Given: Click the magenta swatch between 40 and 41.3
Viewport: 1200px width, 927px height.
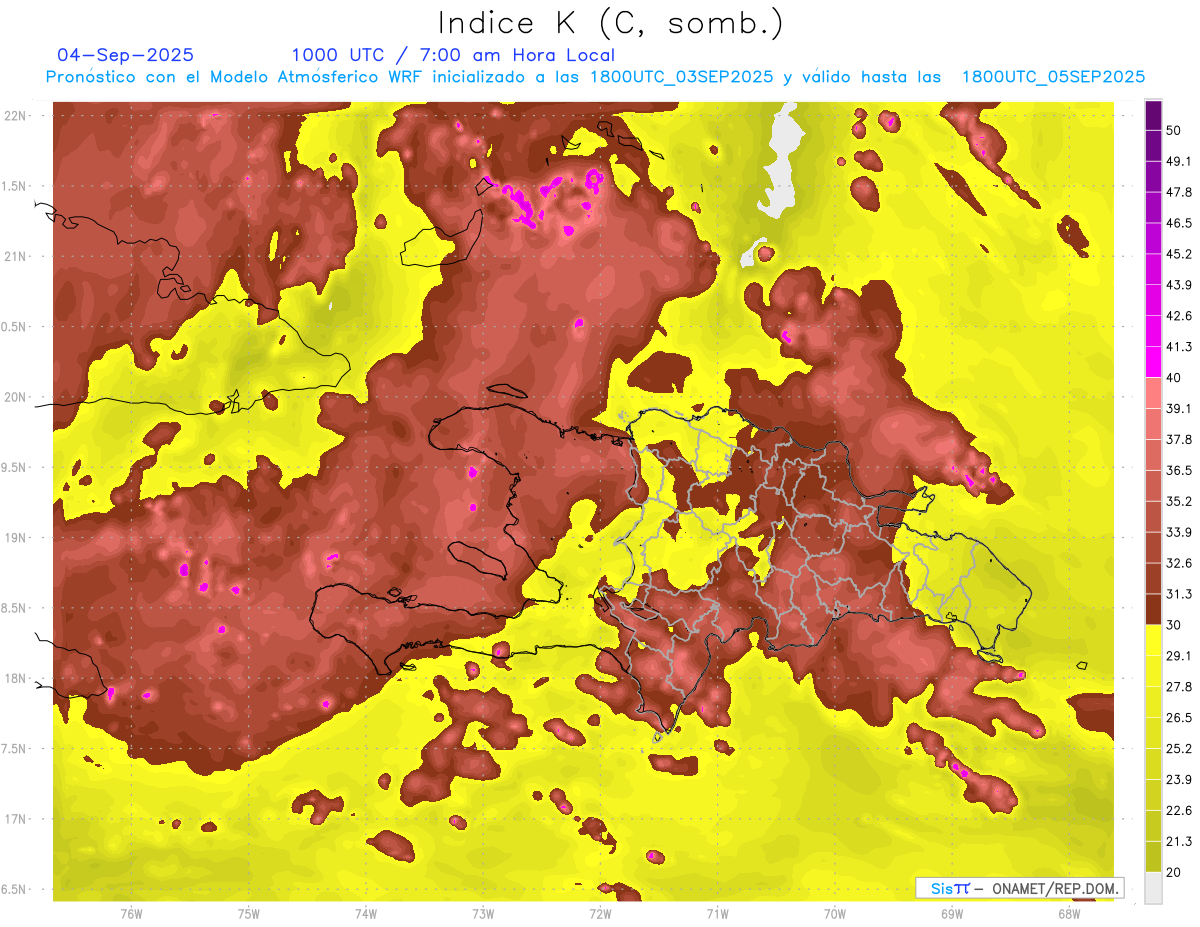Looking at the screenshot, I should (1153, 362).
